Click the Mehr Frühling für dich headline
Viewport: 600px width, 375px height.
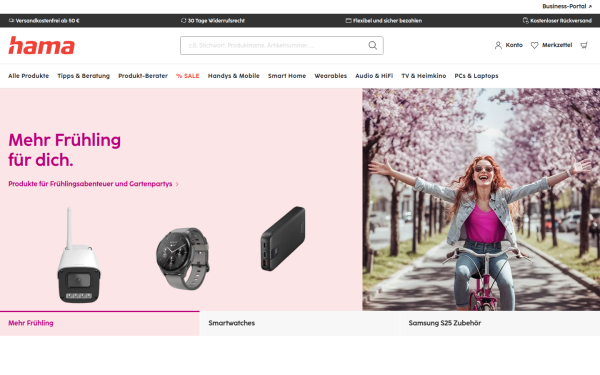pyautogui.click(x=64, y=150)
